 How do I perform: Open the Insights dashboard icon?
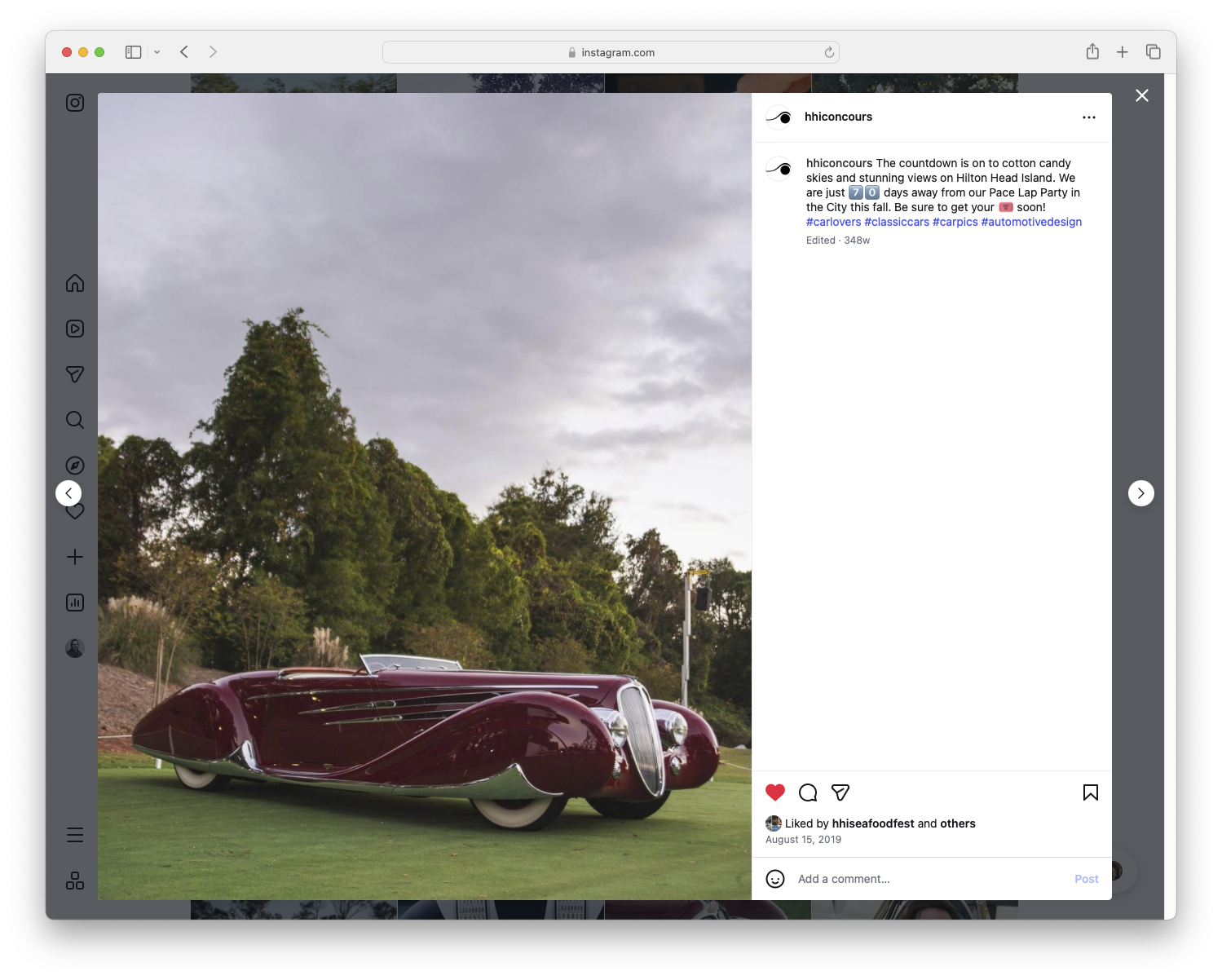74,603
